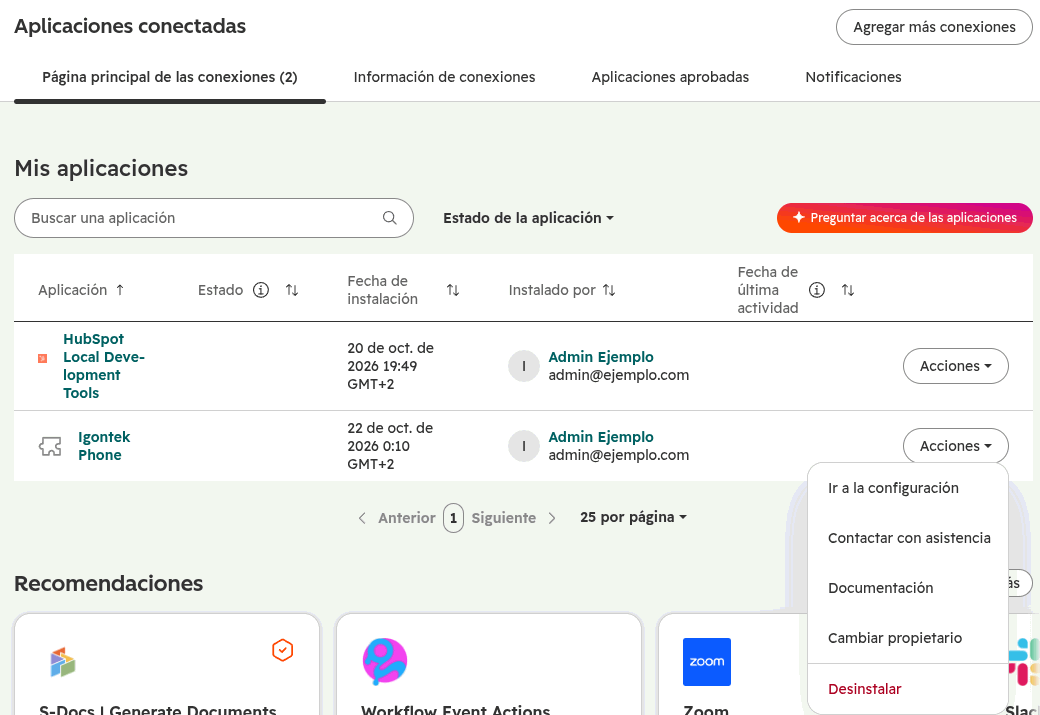Click the search magnifier icon

[389, 218]
